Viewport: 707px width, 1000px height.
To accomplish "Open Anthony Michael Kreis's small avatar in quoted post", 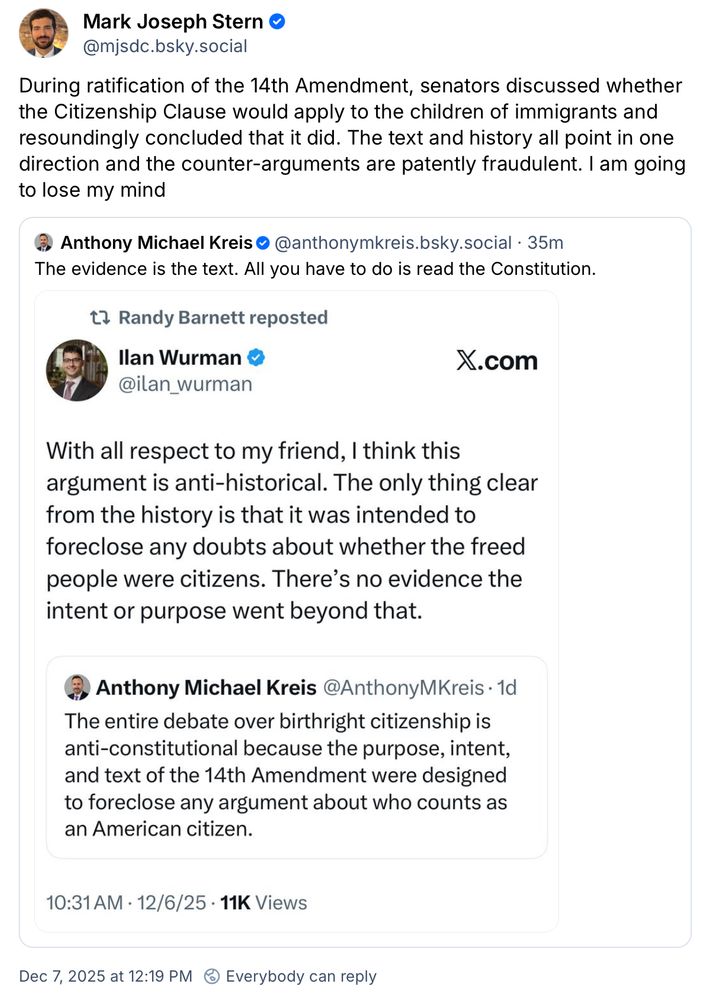I will click(x=43, y=242).
